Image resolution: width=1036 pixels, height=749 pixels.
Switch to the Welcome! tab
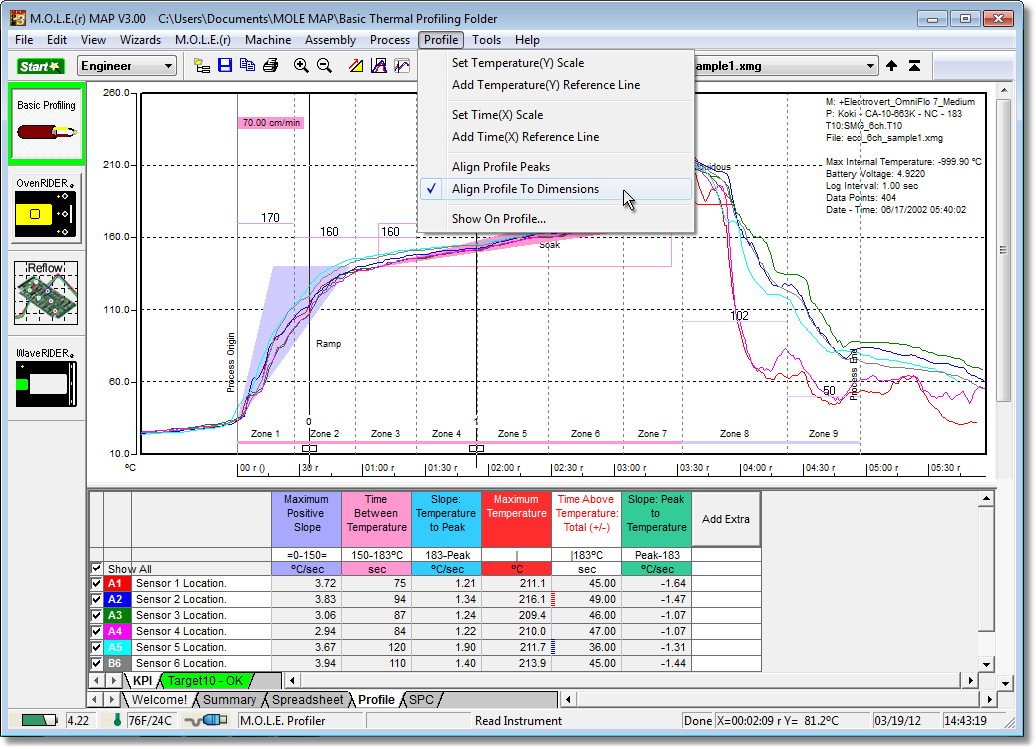pyautogui.click(x=159, y=699)
